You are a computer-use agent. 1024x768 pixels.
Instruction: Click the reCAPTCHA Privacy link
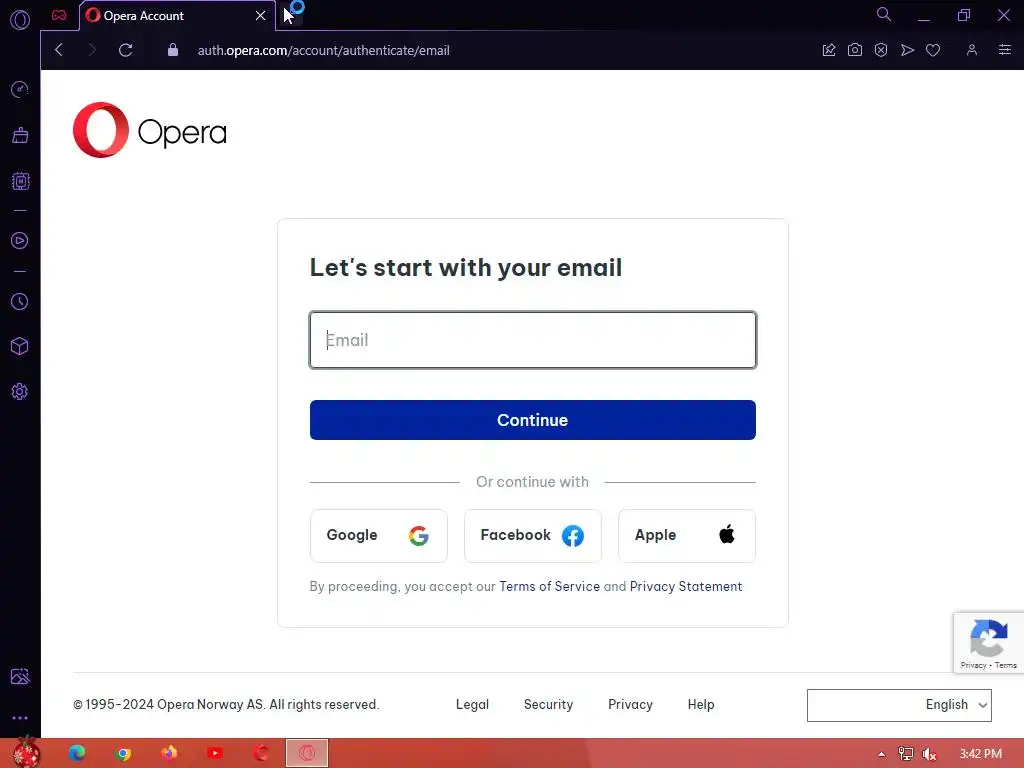pyautogui.click(x=973, y=665)
